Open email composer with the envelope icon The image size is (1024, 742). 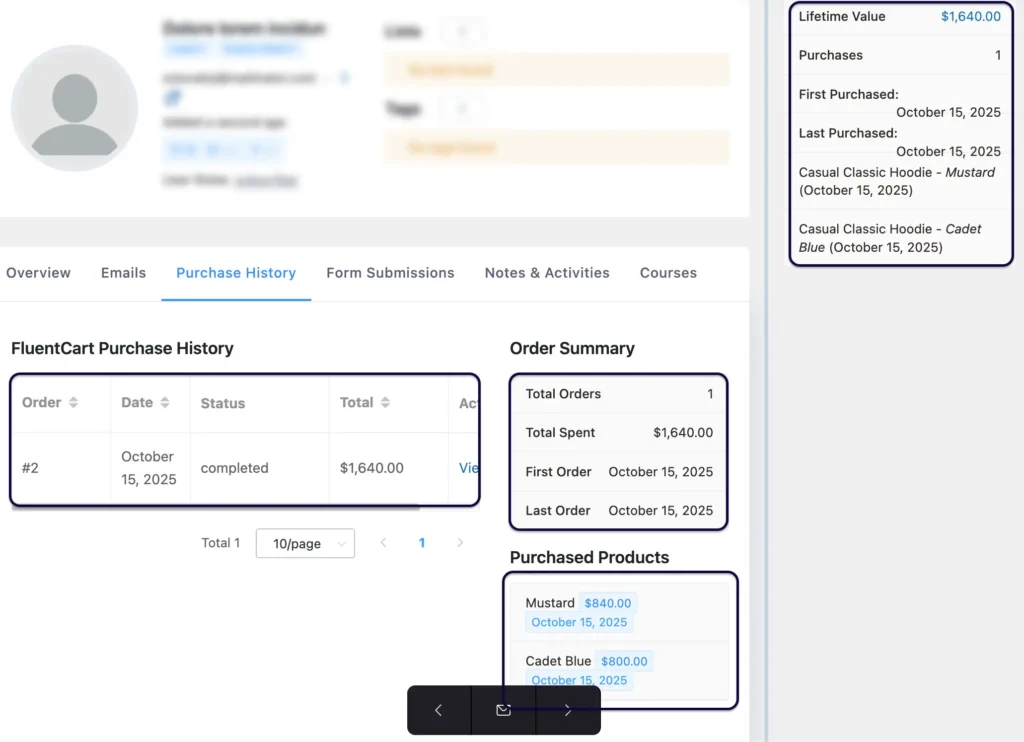[503, 710]
